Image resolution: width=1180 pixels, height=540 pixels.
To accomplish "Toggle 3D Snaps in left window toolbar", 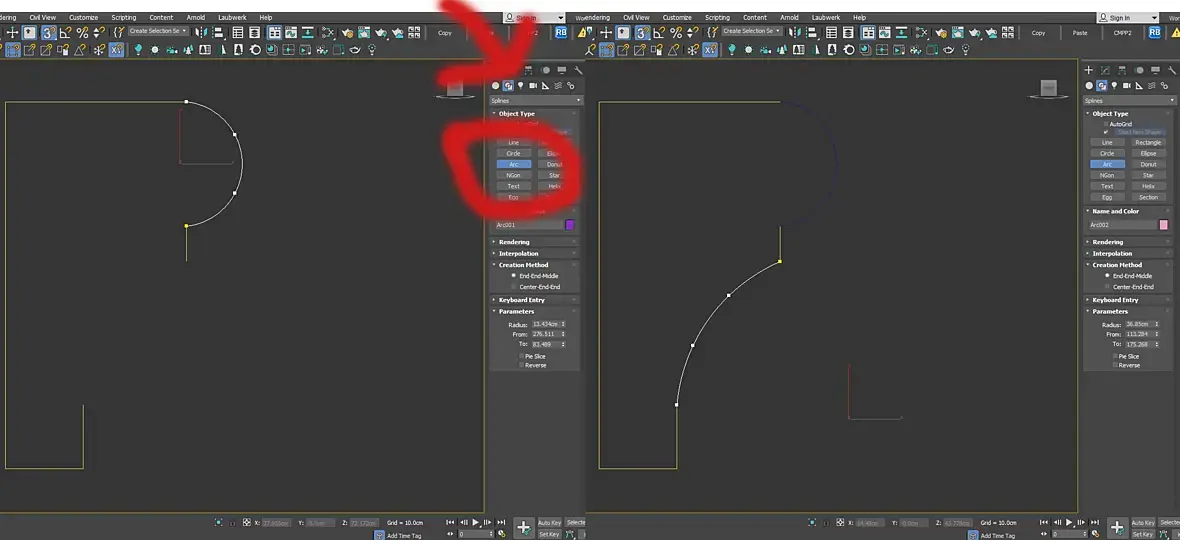I will [48, 32].
